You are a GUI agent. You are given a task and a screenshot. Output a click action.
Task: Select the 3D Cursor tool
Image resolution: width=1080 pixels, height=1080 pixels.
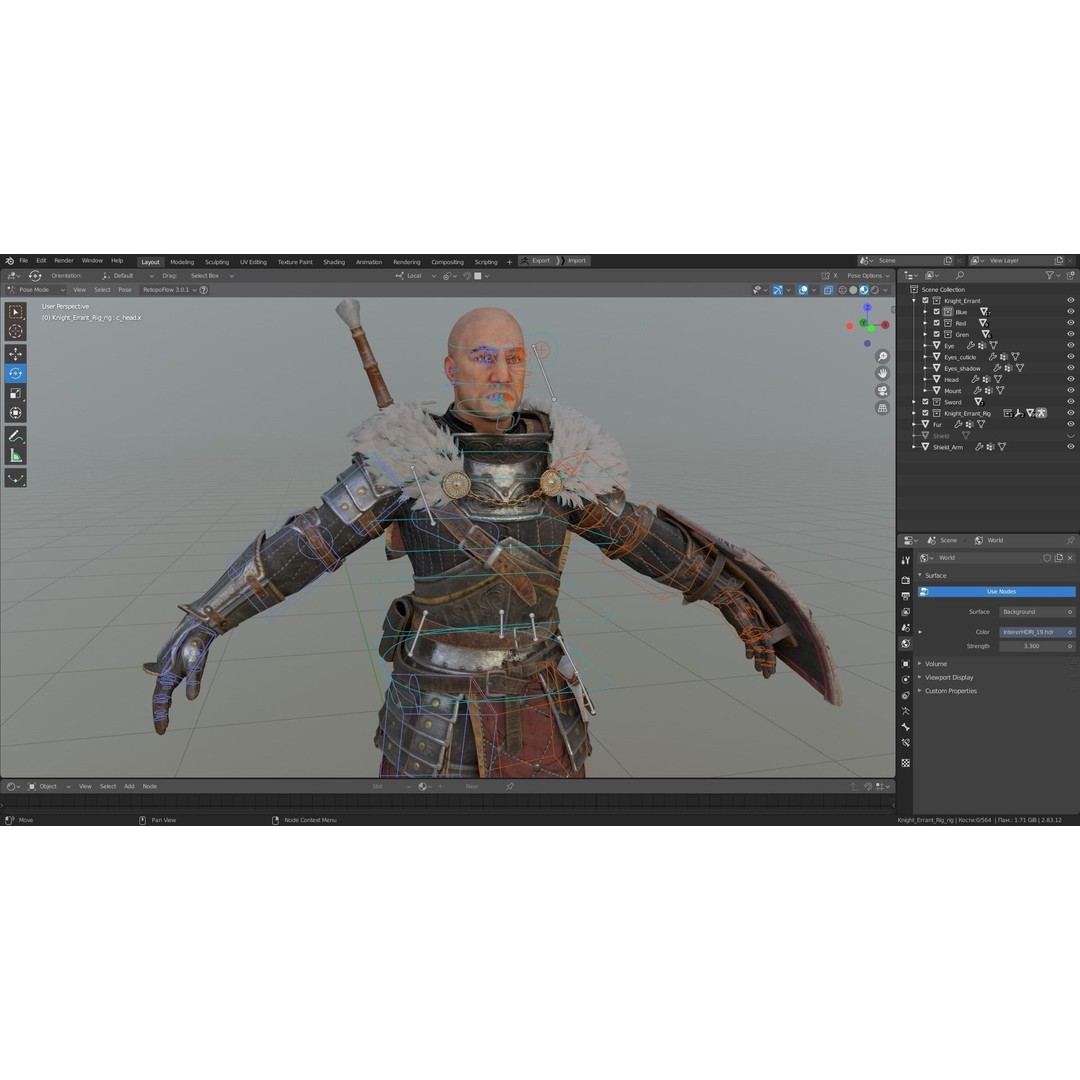15,331
